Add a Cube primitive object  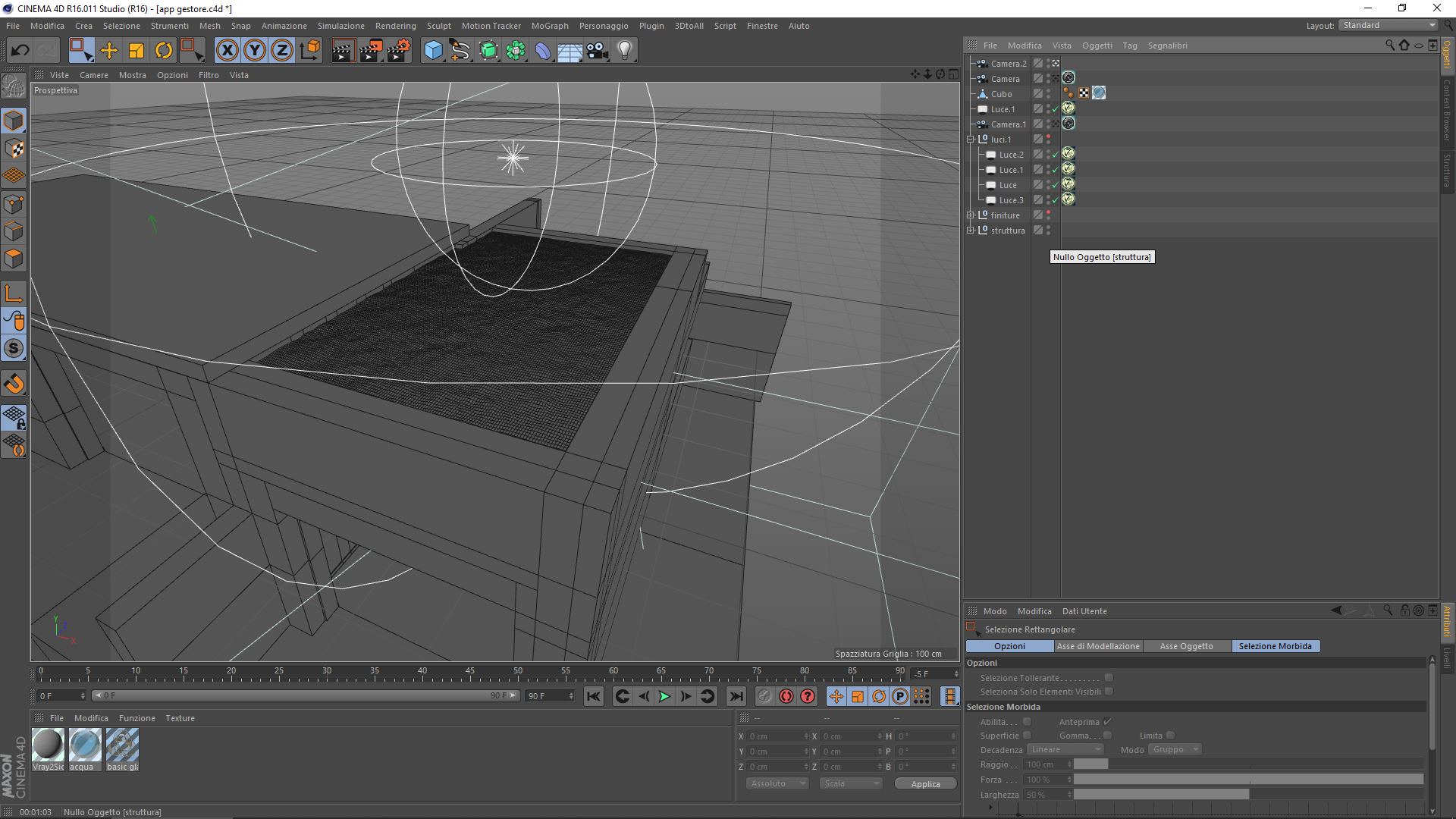click(x=433, y=51)
